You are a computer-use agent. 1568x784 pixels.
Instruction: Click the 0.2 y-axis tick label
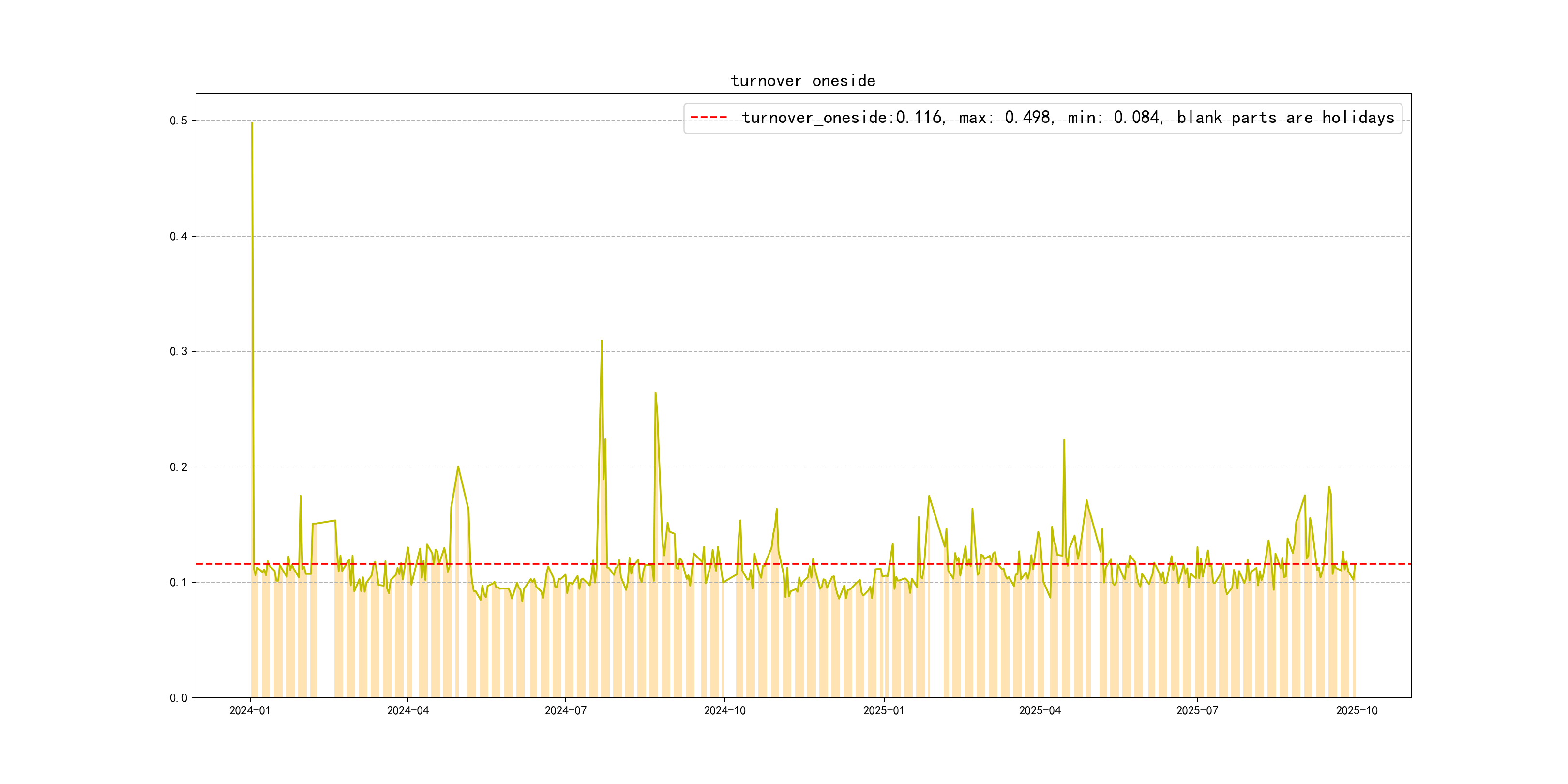[x=179, y=467]
